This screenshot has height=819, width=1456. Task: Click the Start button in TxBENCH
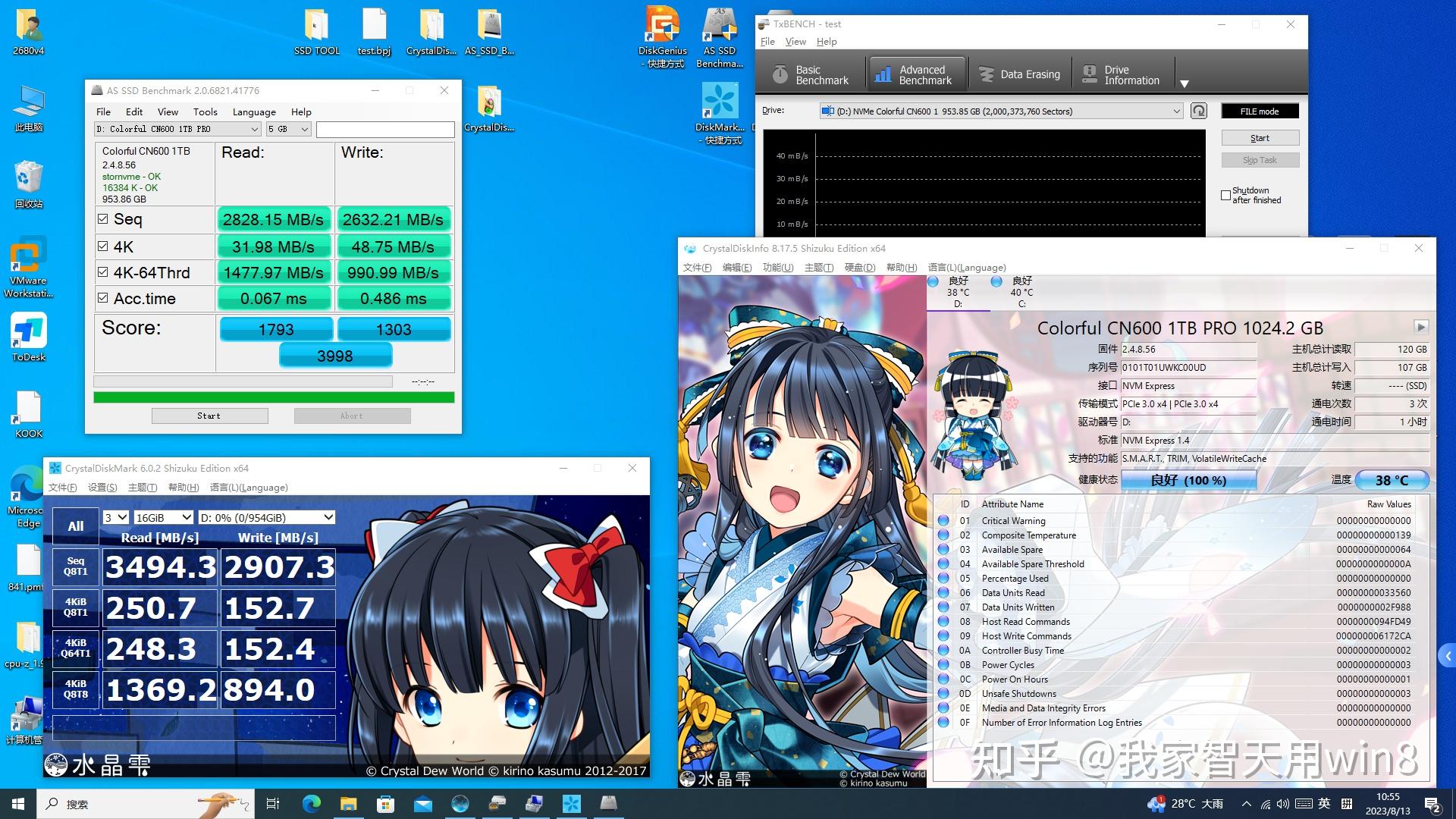1260,138
